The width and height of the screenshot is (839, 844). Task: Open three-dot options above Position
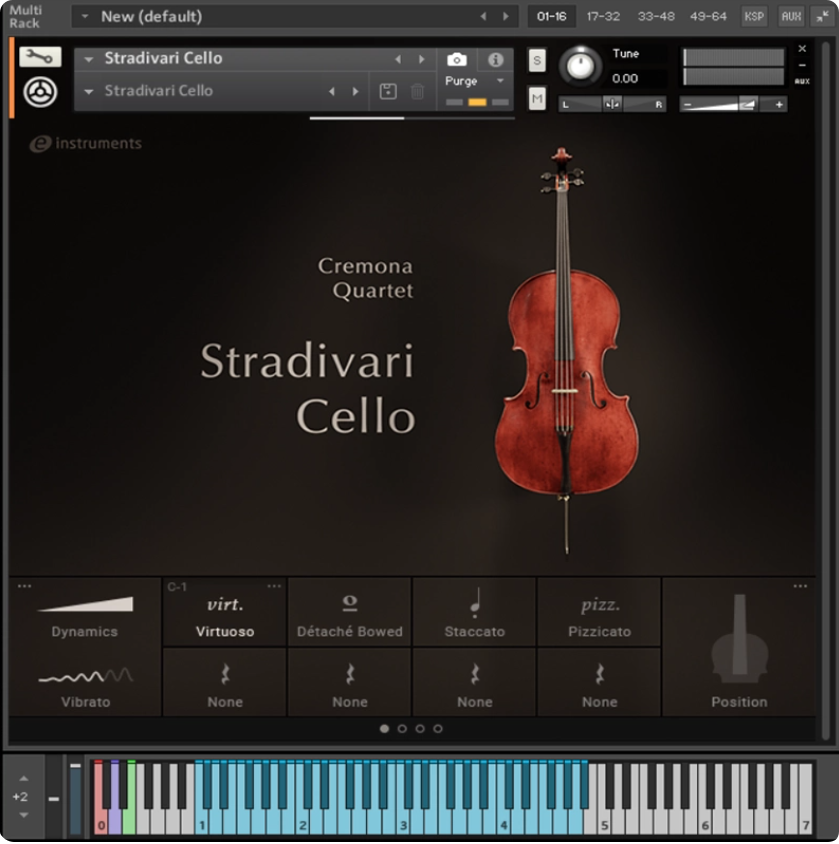coord(800,586)
